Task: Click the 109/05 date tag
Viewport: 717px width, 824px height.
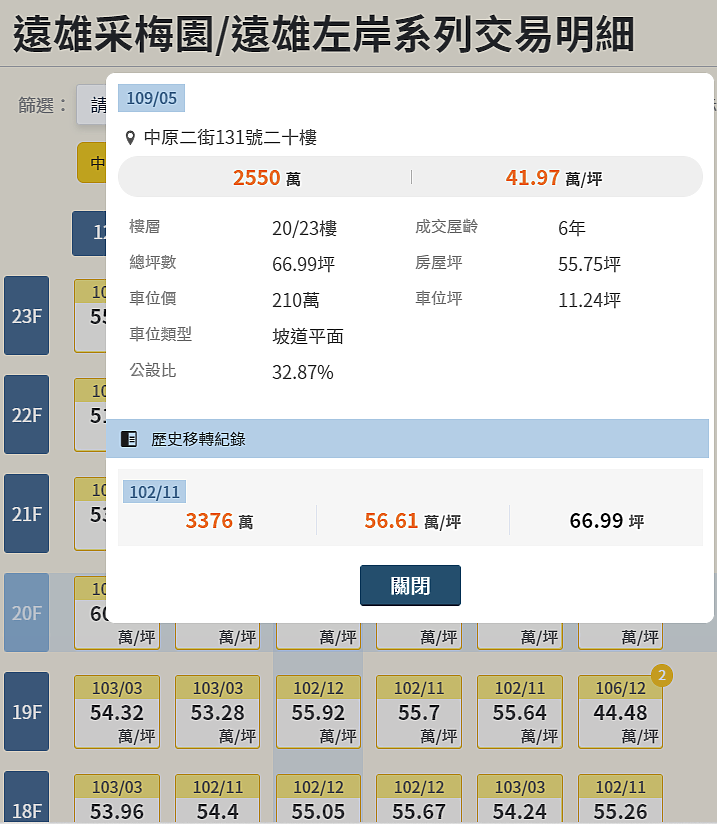Action: click(151, 98)
